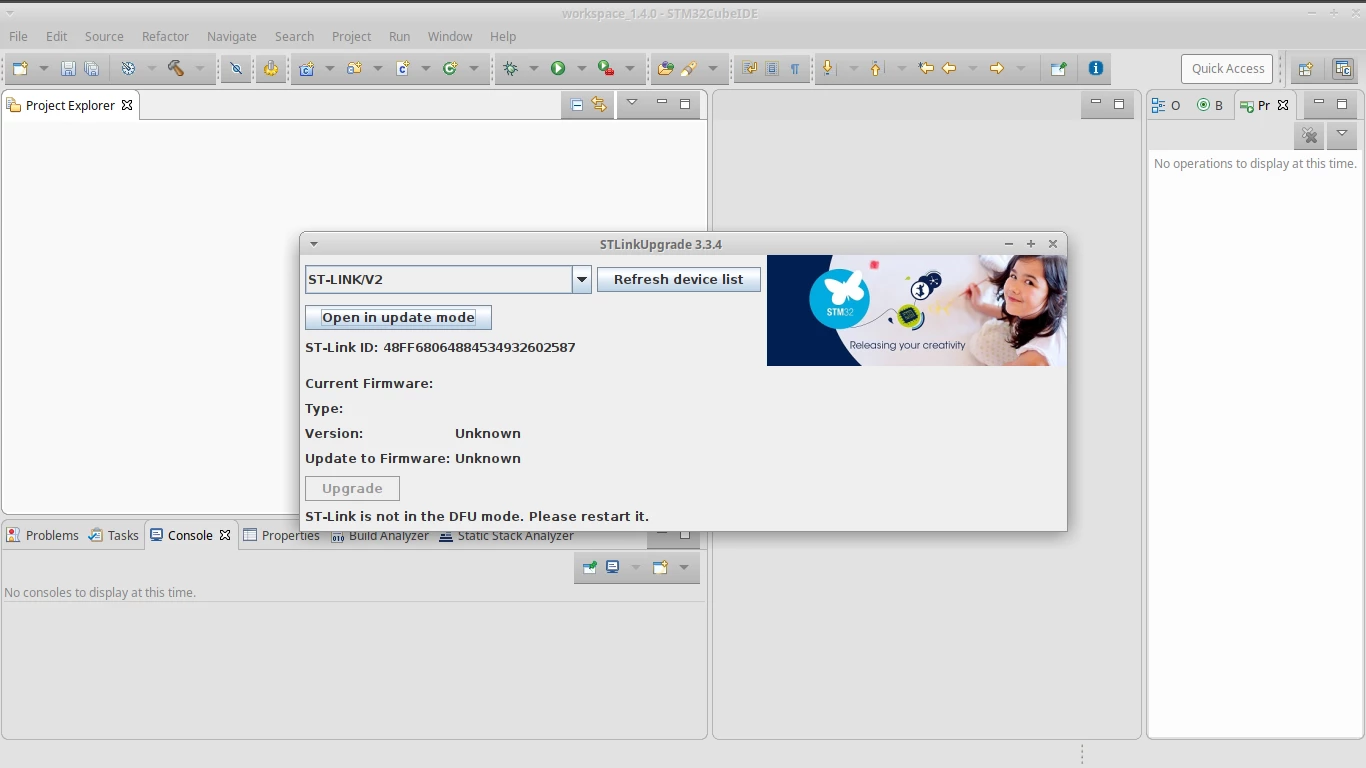1366x768 pixels.
Task: Click the Remove All Finished Operations icon
Action: [x=1310, y=135]
